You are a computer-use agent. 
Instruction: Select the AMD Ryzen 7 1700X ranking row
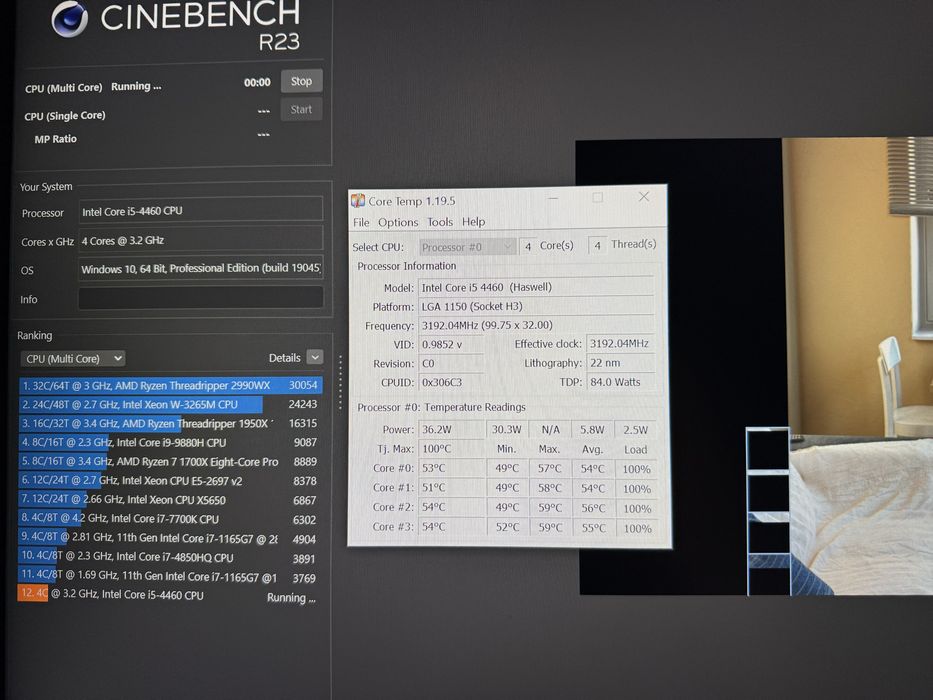tap(171, 461)
